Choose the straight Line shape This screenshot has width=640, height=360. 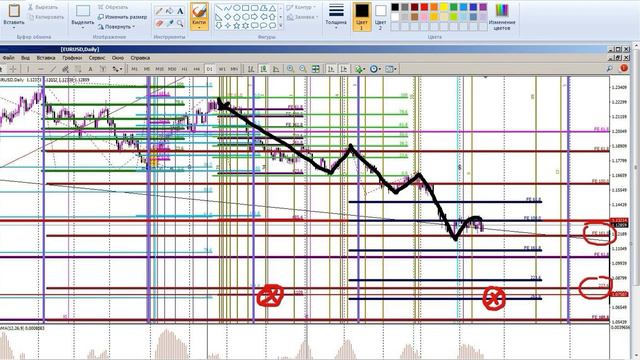pos(219,8)
